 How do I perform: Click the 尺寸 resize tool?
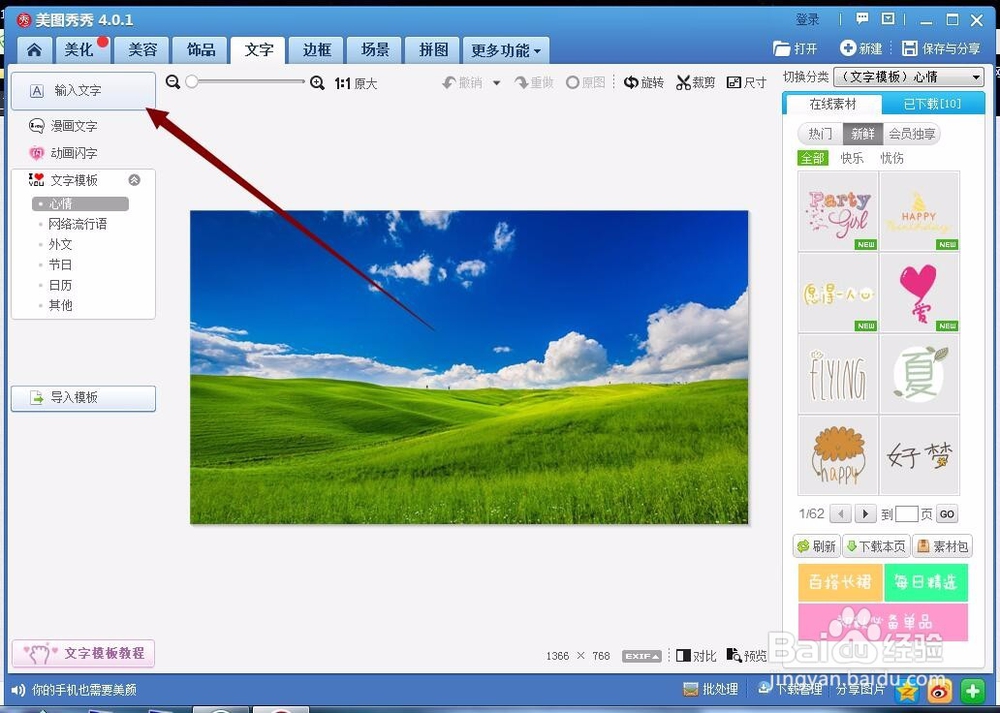(746, 82)
